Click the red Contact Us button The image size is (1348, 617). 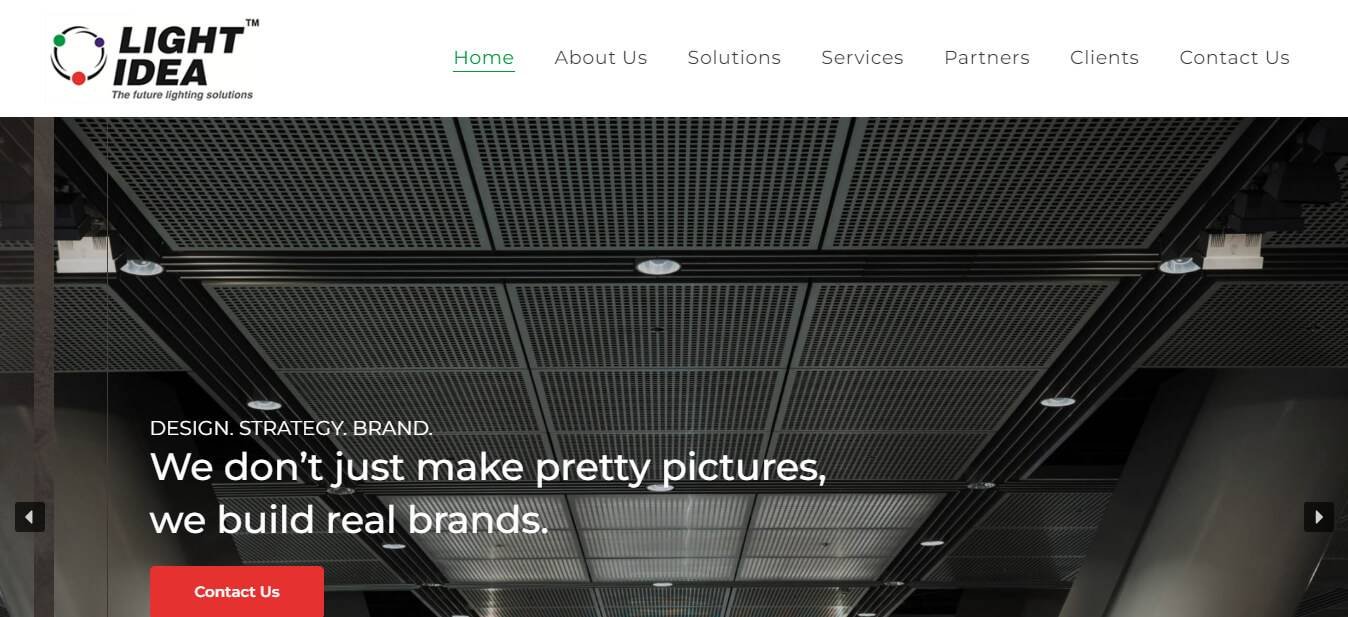[x=237, y=592]
